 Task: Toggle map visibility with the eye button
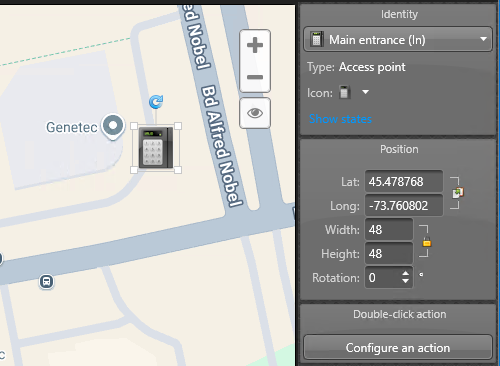click(255, 113)
